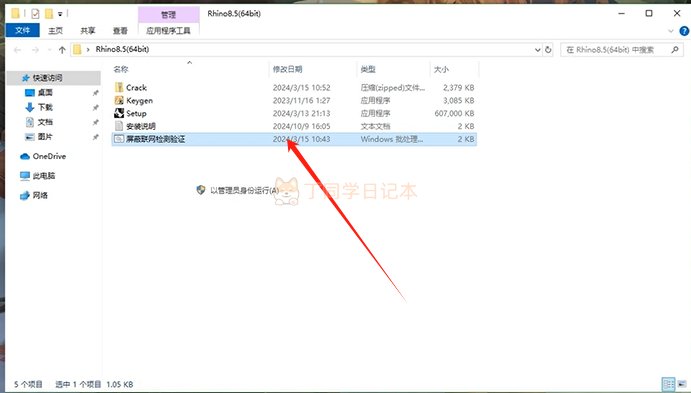691x393 pixels.
Task: Select the Setup application icon
Action: tap(119, 113)
